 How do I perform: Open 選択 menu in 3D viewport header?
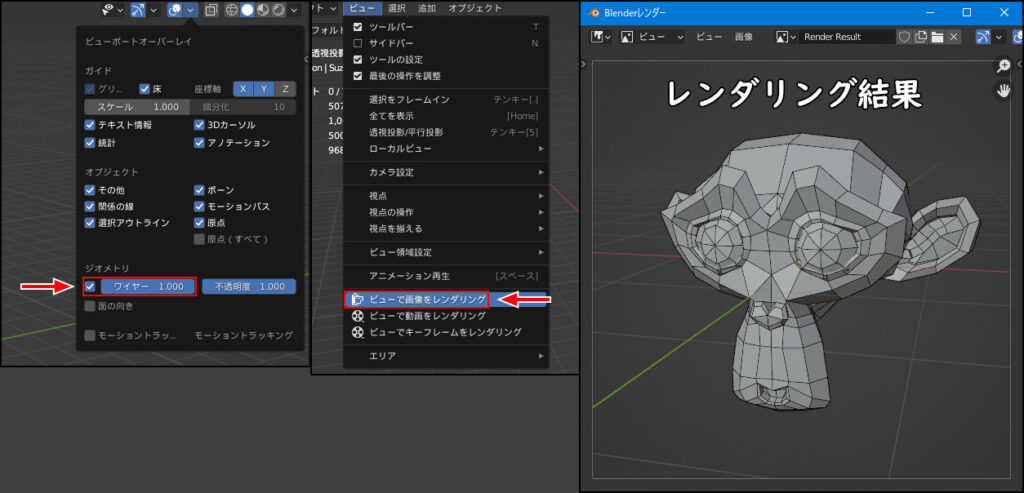pos(396,8)
